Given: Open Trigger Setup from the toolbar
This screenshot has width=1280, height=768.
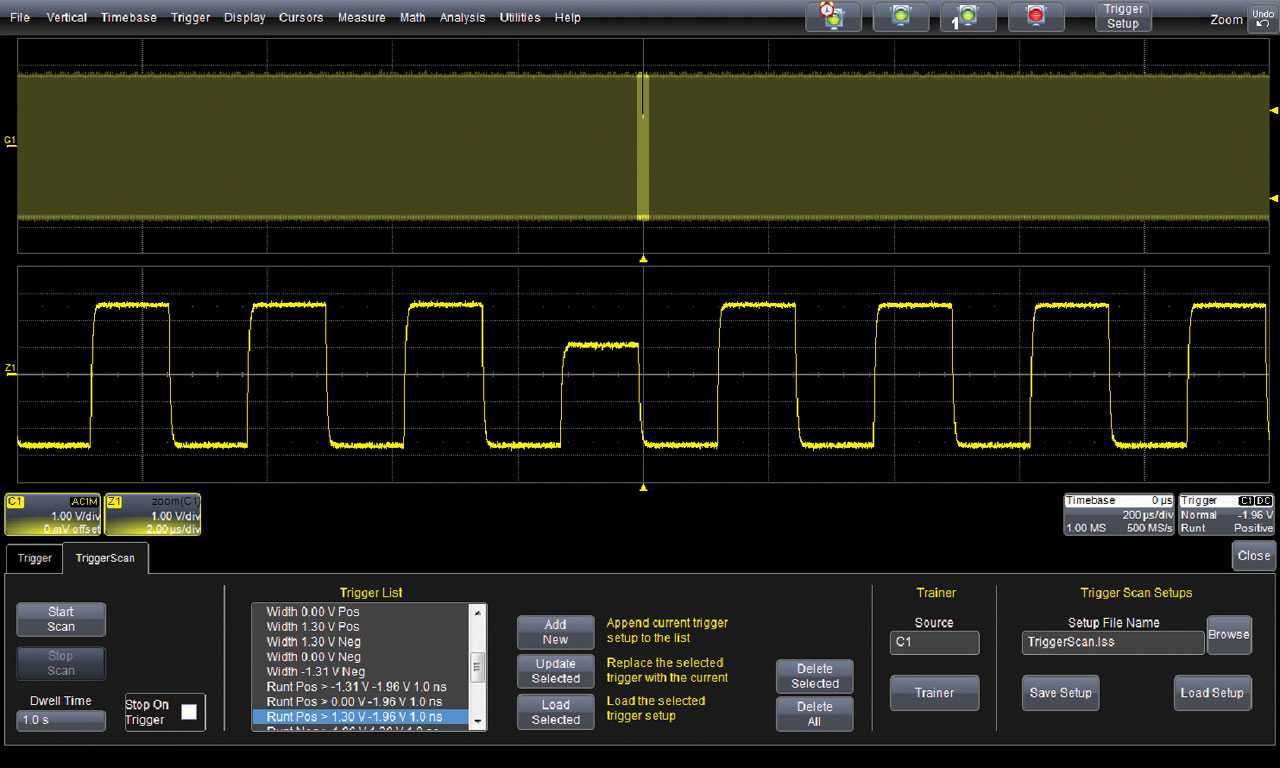Looking at the screenshot, I should [x=1122, y=14].
